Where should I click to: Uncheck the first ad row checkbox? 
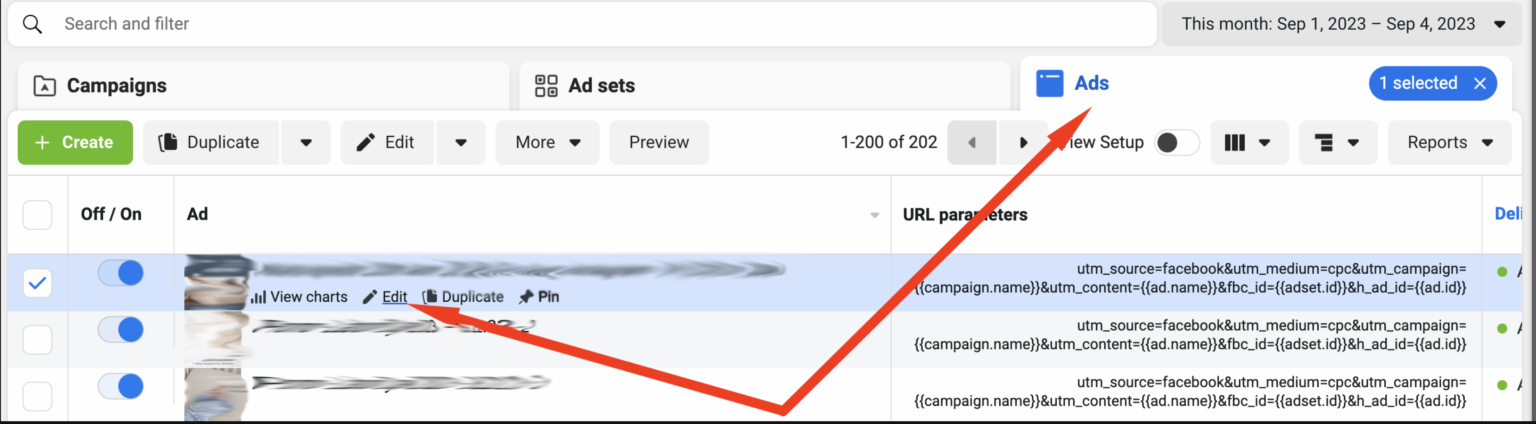37,283
